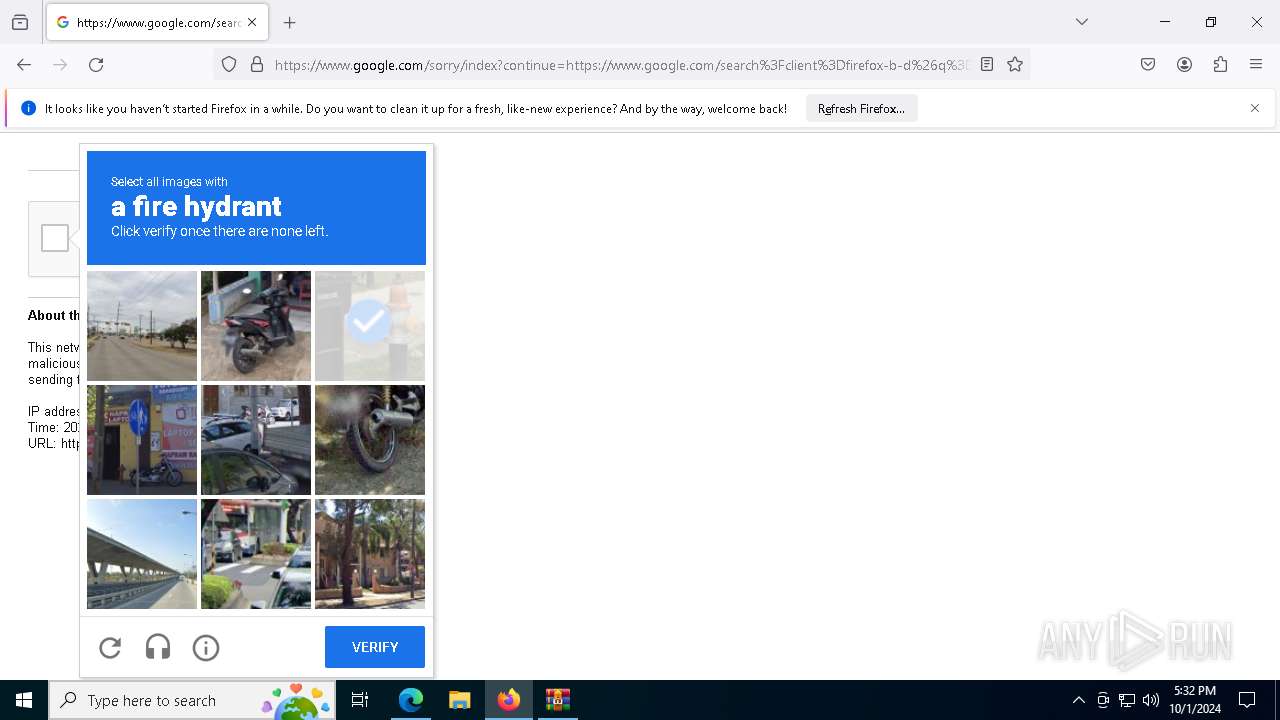Click the forward navigation arrow
Viewport: 1280px width, 720px height.
[60, 65]
